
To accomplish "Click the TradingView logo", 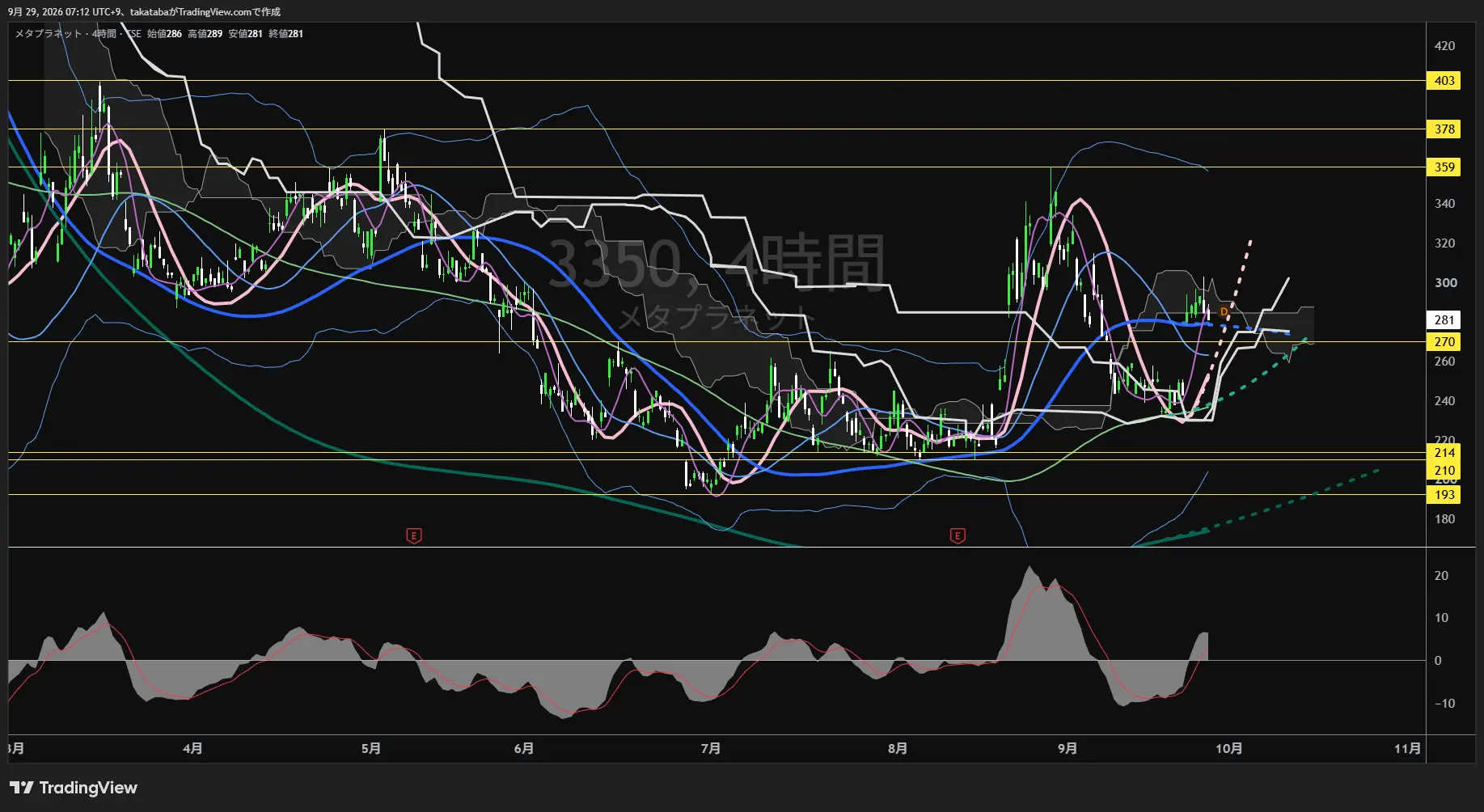I will pyautogui.click(x=74, y=788).
